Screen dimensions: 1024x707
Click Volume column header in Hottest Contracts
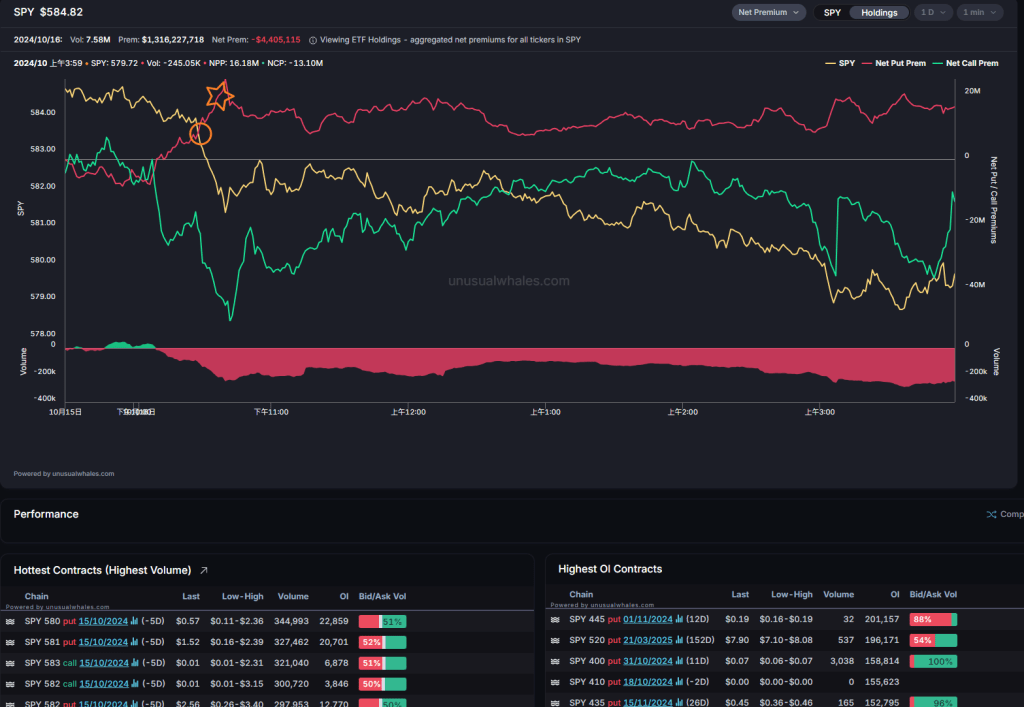[x=293, y=596]
